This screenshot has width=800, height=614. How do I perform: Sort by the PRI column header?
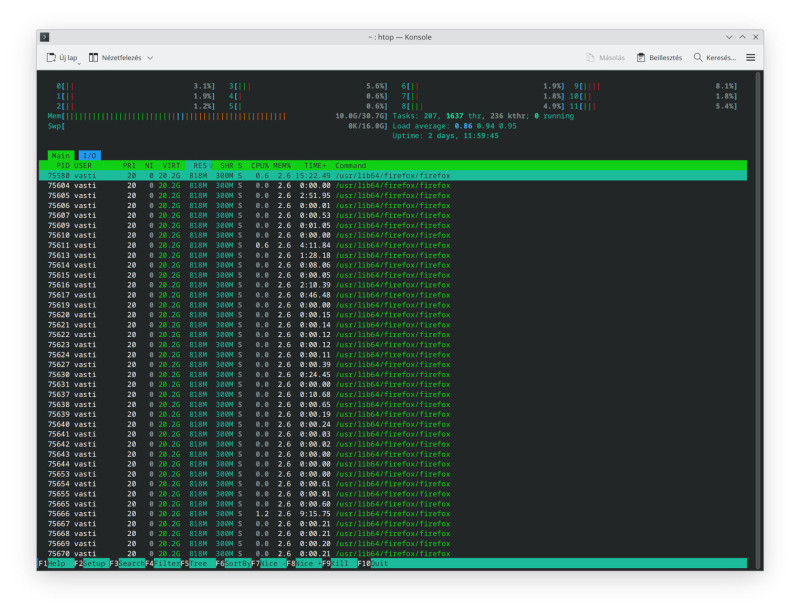129,166
